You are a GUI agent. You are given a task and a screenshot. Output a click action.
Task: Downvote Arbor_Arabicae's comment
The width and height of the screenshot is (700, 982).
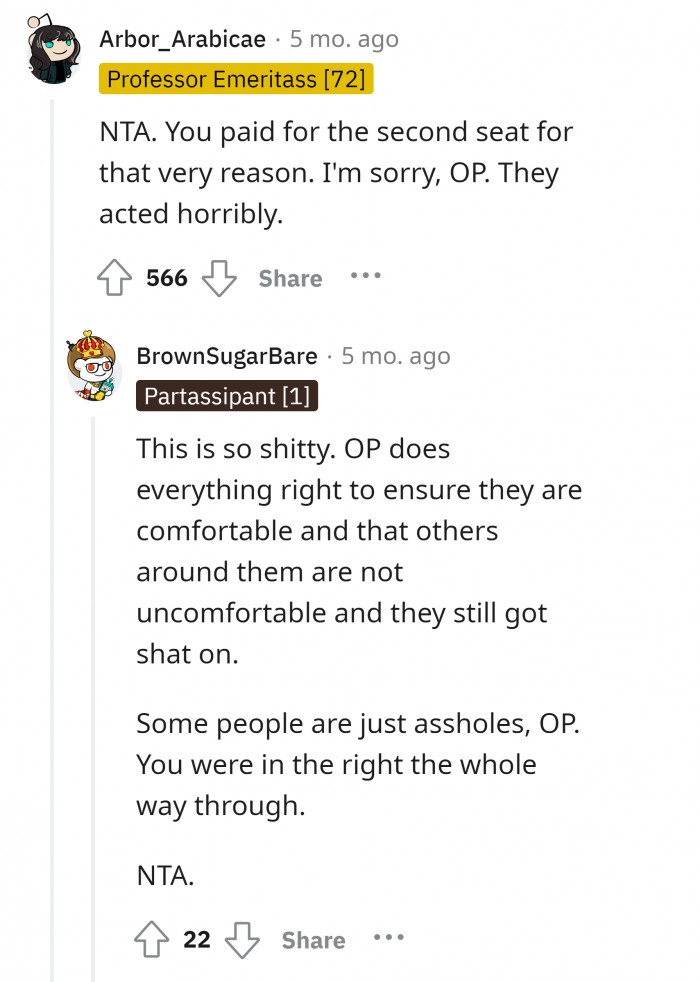220,278
